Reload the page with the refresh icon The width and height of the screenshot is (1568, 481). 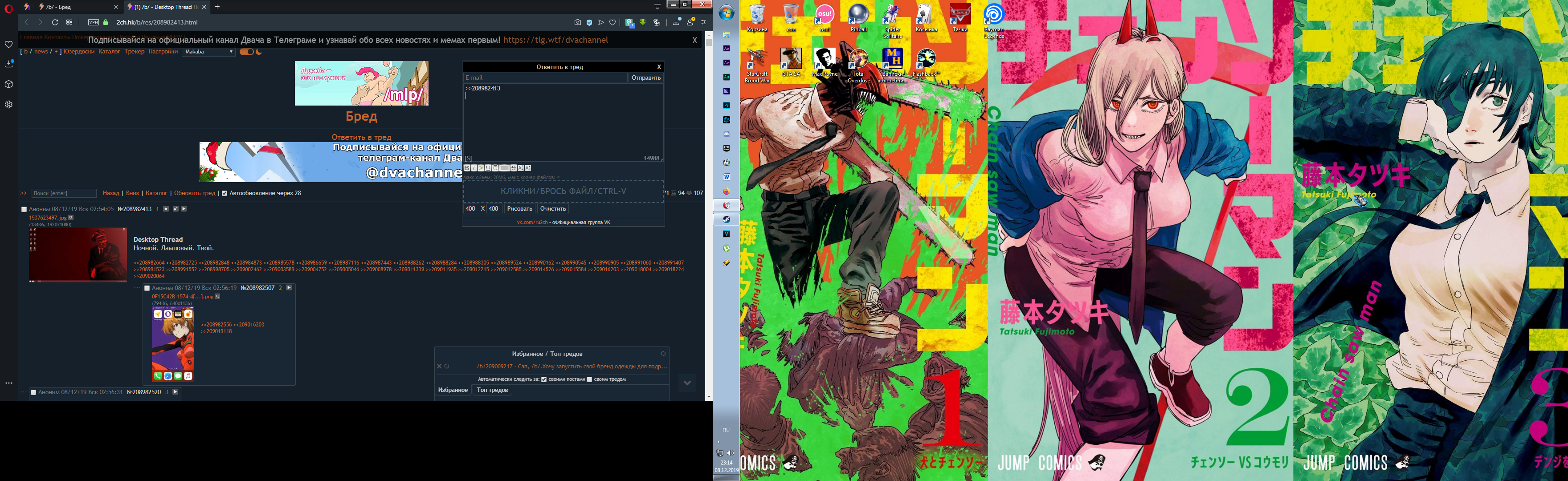(55, 23)
